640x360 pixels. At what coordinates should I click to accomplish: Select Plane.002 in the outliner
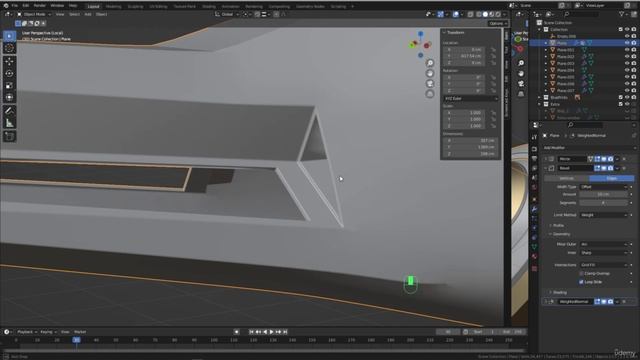(565, 57)
